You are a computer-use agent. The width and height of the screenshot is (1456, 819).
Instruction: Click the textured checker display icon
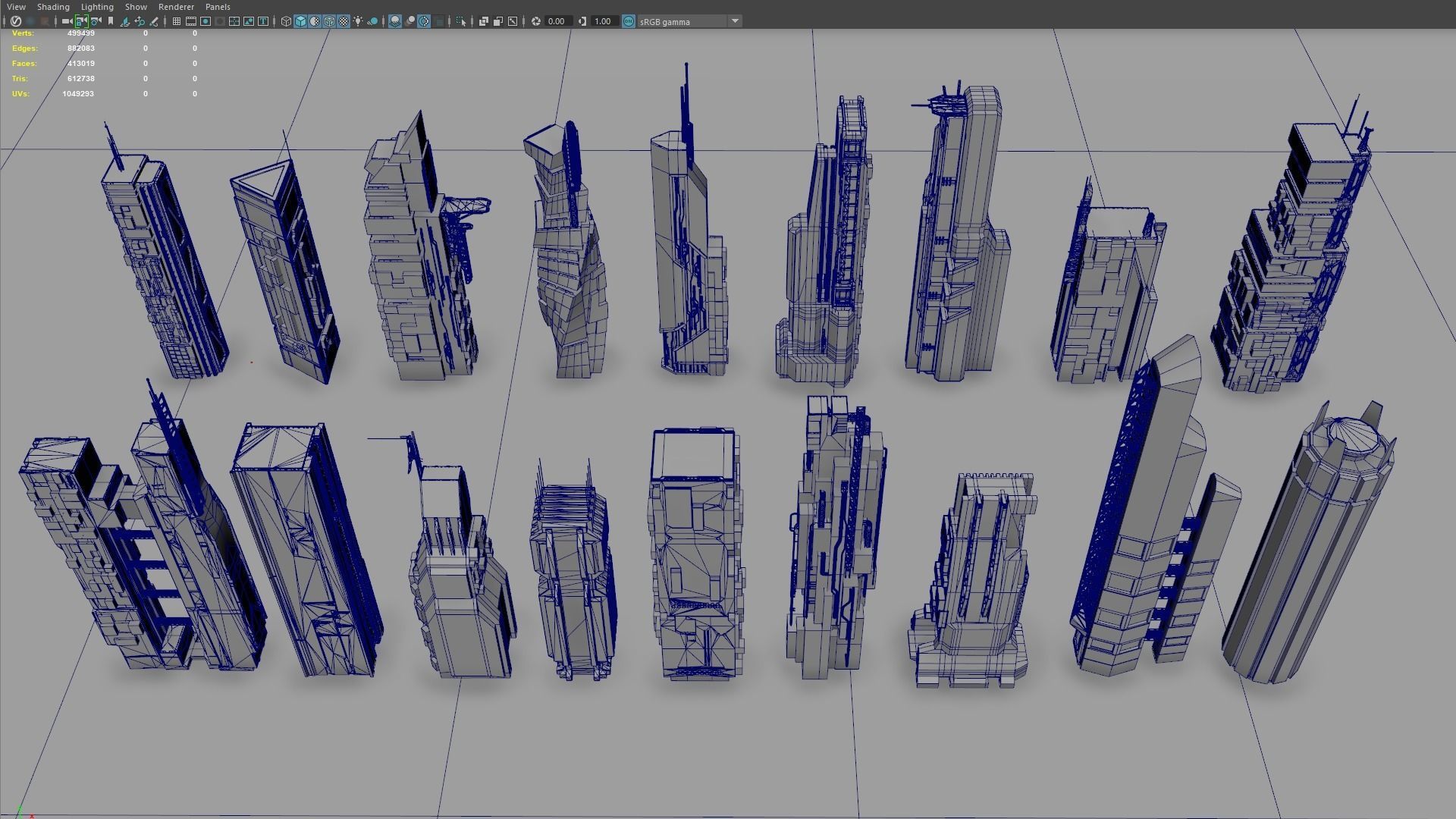344,21
